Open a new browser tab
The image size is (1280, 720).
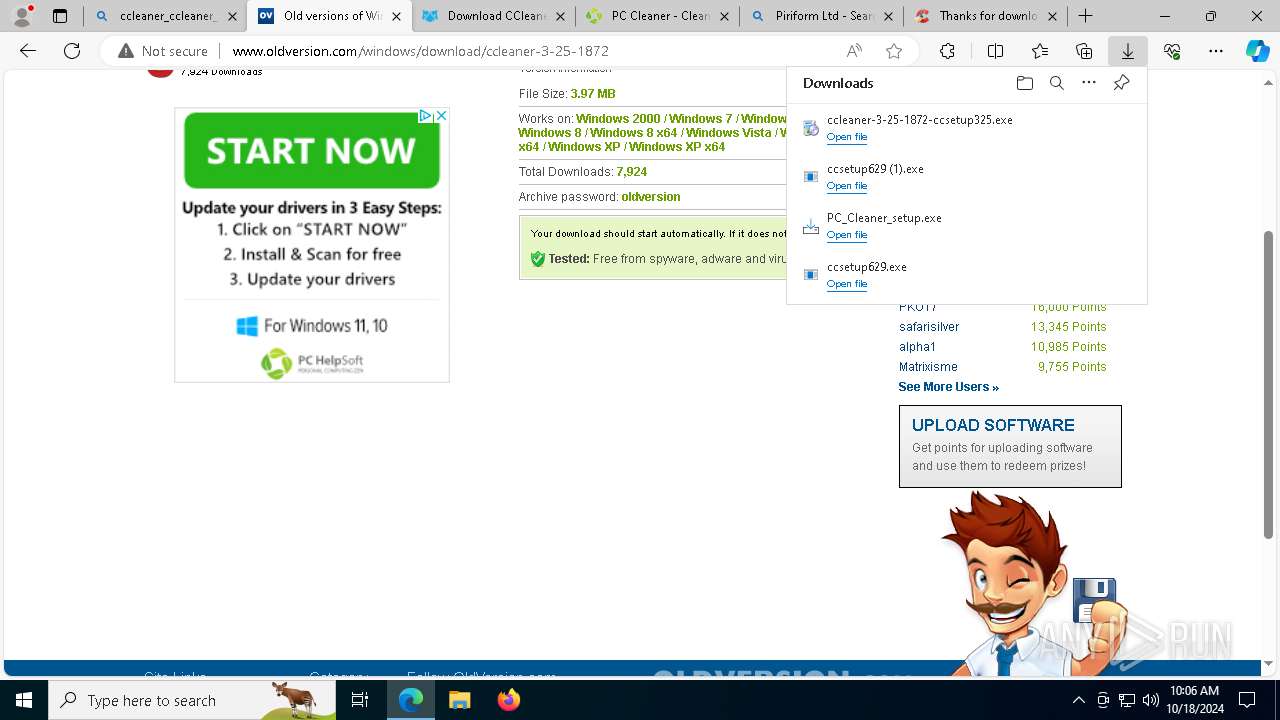tap(1085, 16)
